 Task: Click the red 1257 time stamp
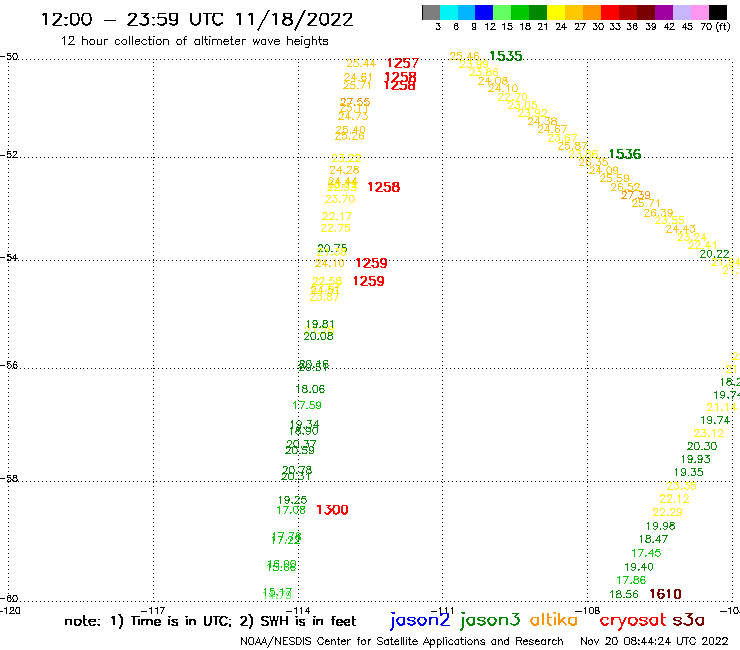tap(403, 63)
